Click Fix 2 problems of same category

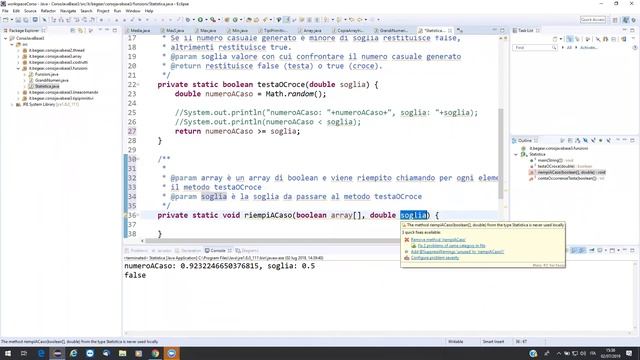451,246
